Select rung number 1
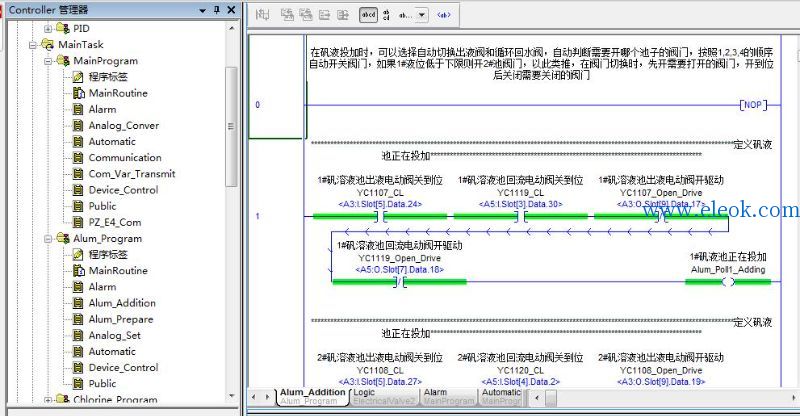Screen dimensions: 800x416 point(258,216)
